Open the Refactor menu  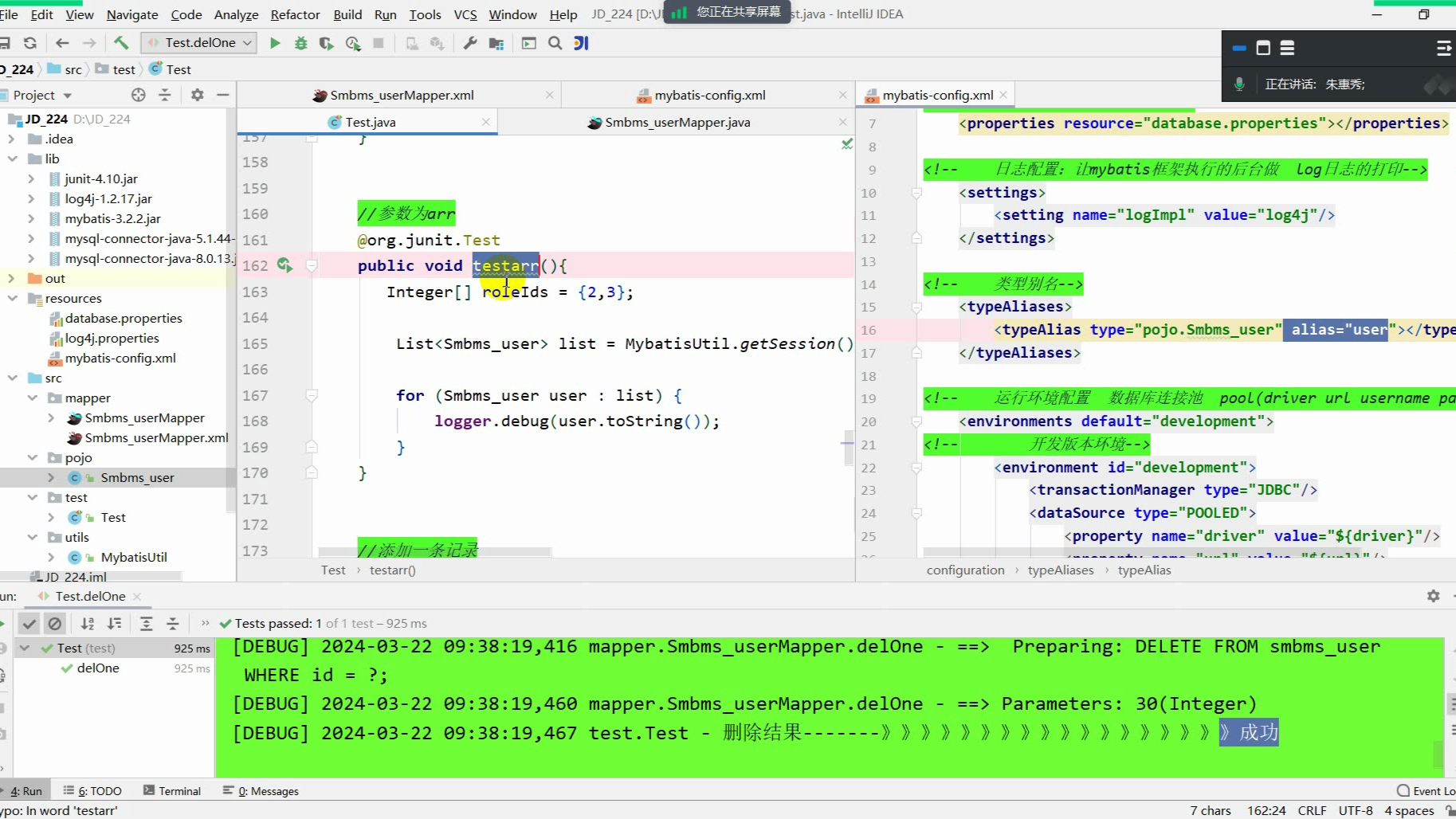[295, 14]
